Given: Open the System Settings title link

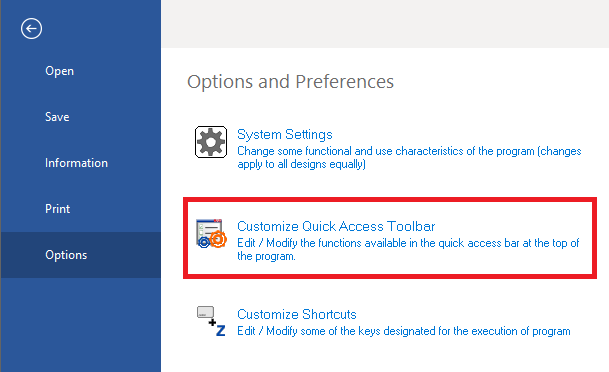Looking at the screenshot, I should click(285, 134).
